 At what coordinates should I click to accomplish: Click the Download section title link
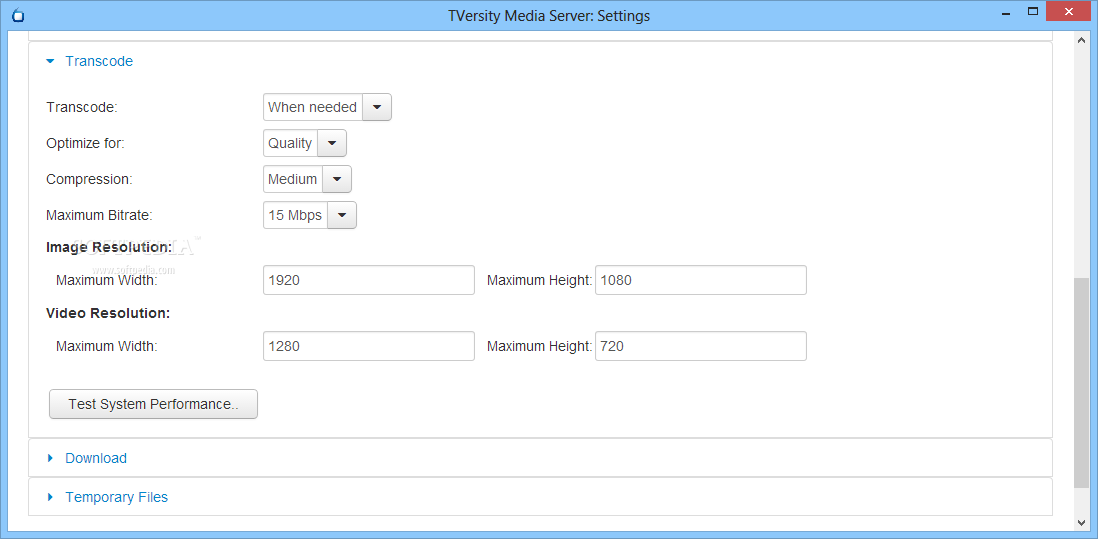click(96, 458)
